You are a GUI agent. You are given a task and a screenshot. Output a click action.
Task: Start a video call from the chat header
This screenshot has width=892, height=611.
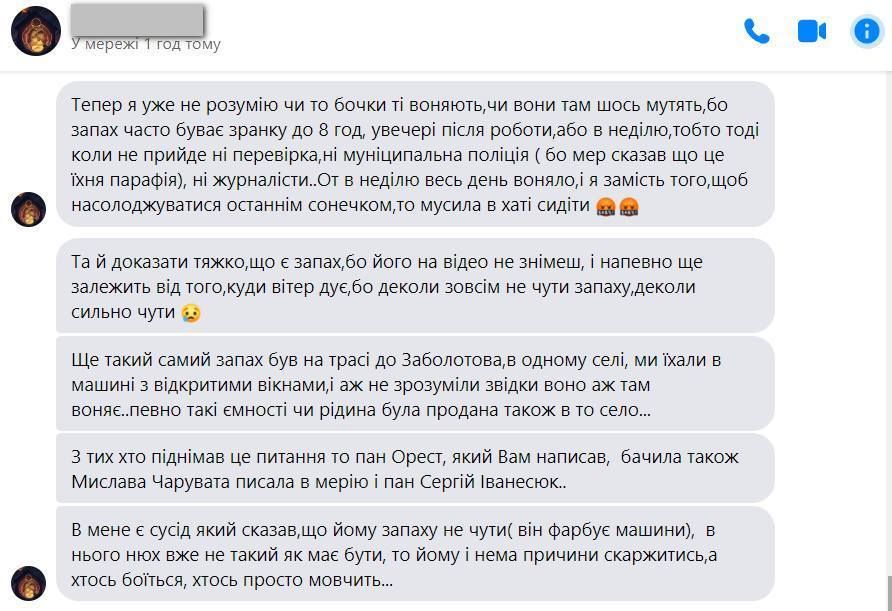pyautogui.click(x=812, y=31)
